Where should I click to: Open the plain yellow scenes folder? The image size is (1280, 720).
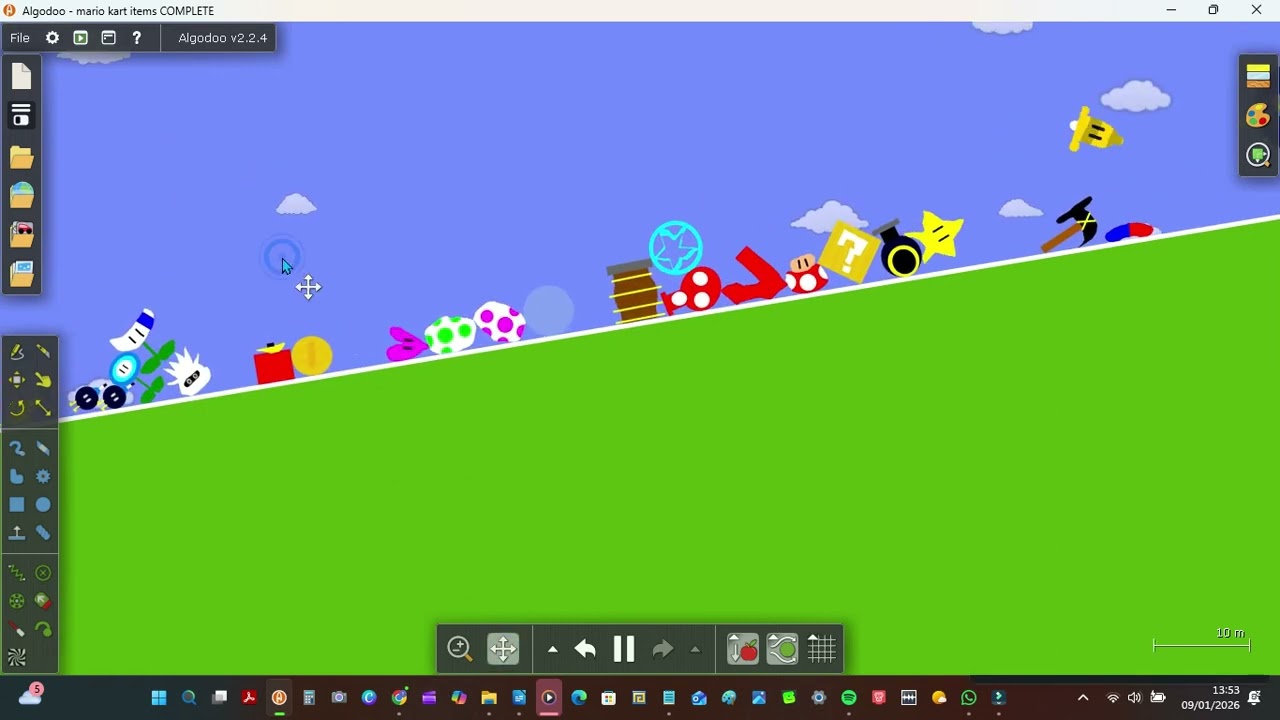coord(22,157)
